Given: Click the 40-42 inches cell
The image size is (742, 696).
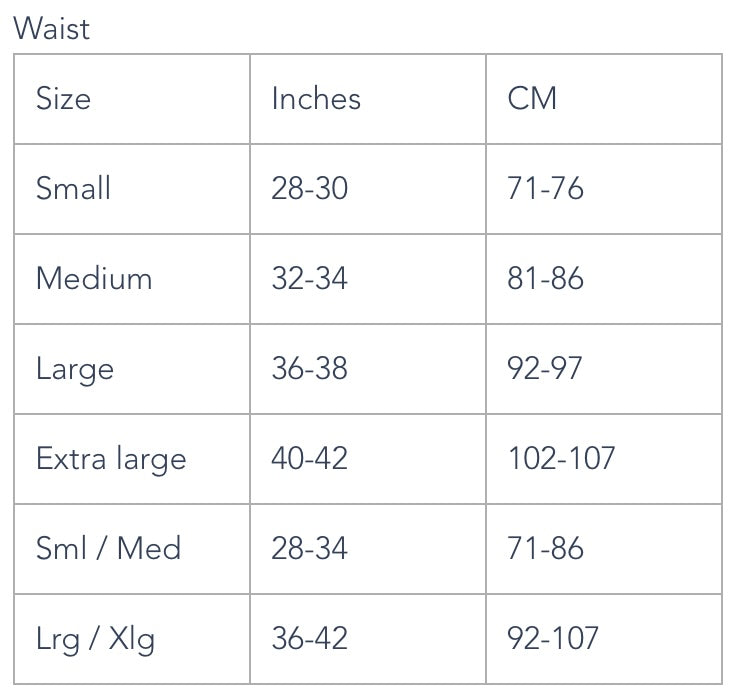Looking at the screenshot, I should 368,459.
